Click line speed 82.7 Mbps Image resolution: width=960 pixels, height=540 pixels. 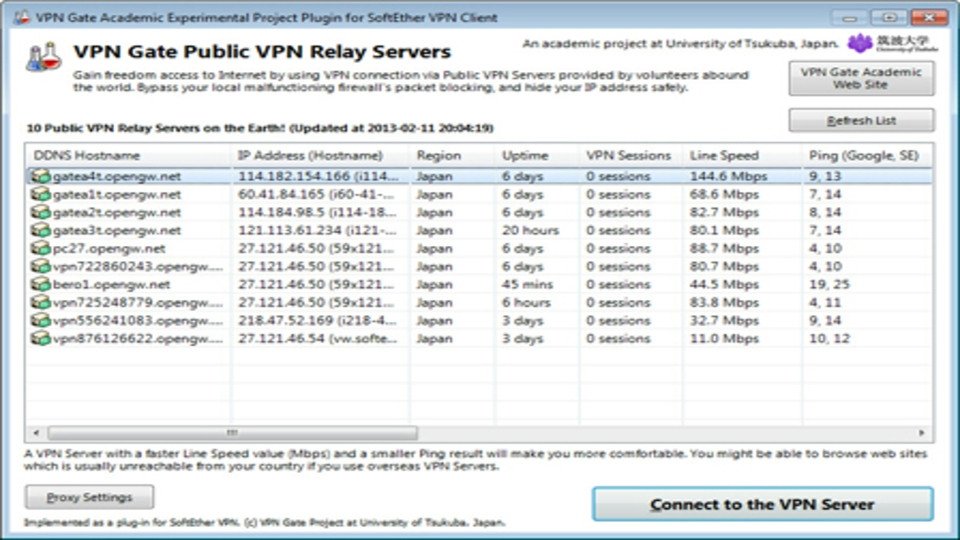(724, 212)
